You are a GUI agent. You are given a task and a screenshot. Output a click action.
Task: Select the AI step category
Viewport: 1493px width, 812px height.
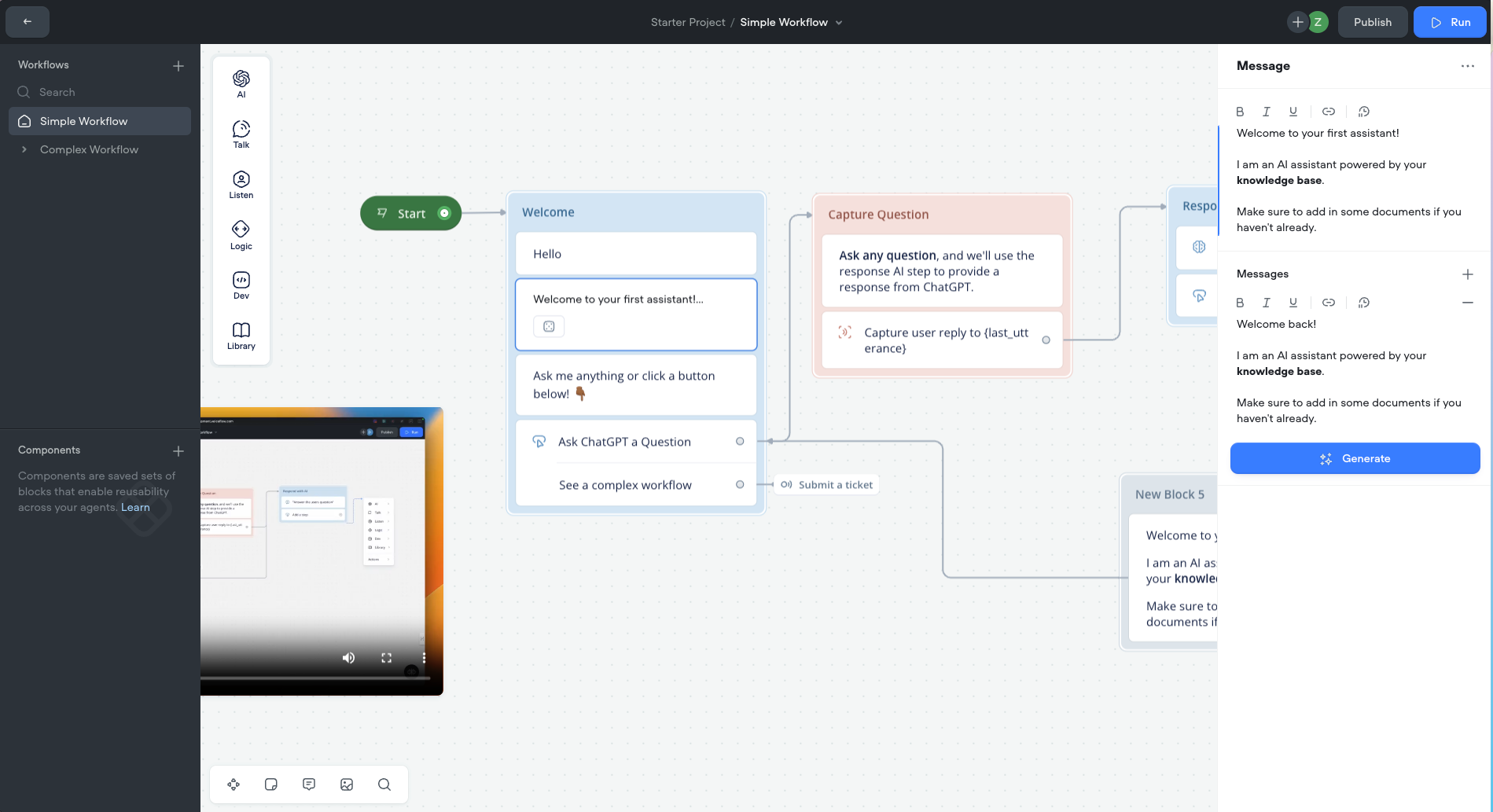click(241, 83)
